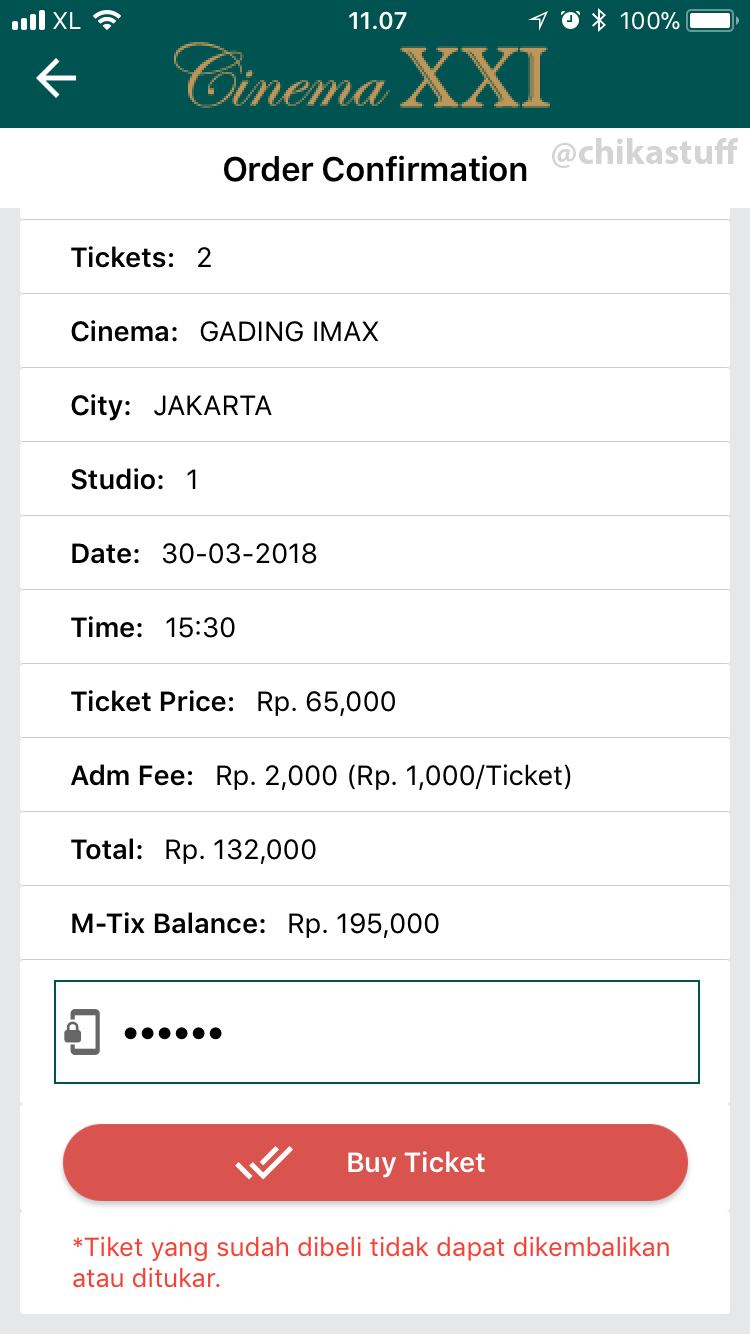This screenshot has width=750, height=1334.
Task: Tap the Bluetooth status icon
Action: click(x=599, y=20)
